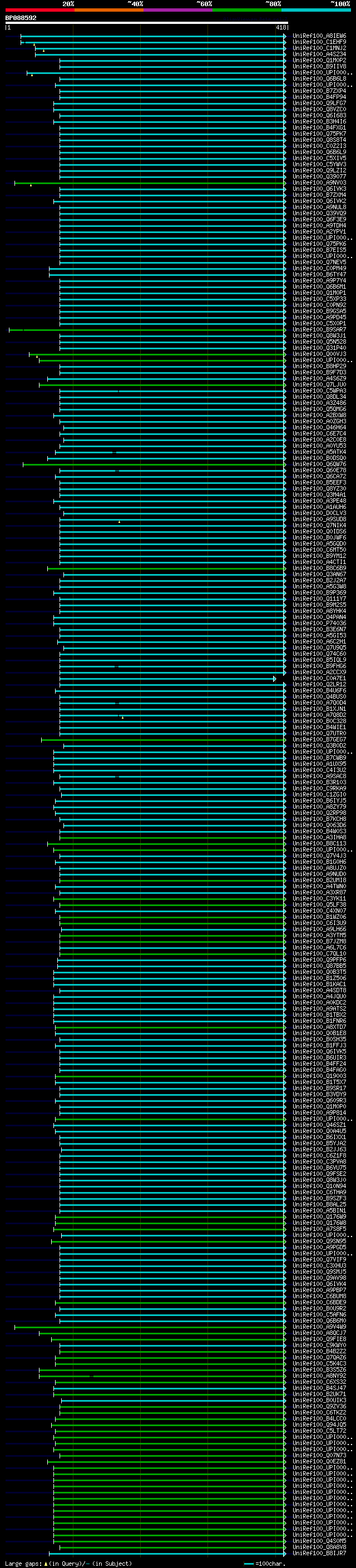
Task: Click the 418 end position label
Action: [x=280, y=27]
